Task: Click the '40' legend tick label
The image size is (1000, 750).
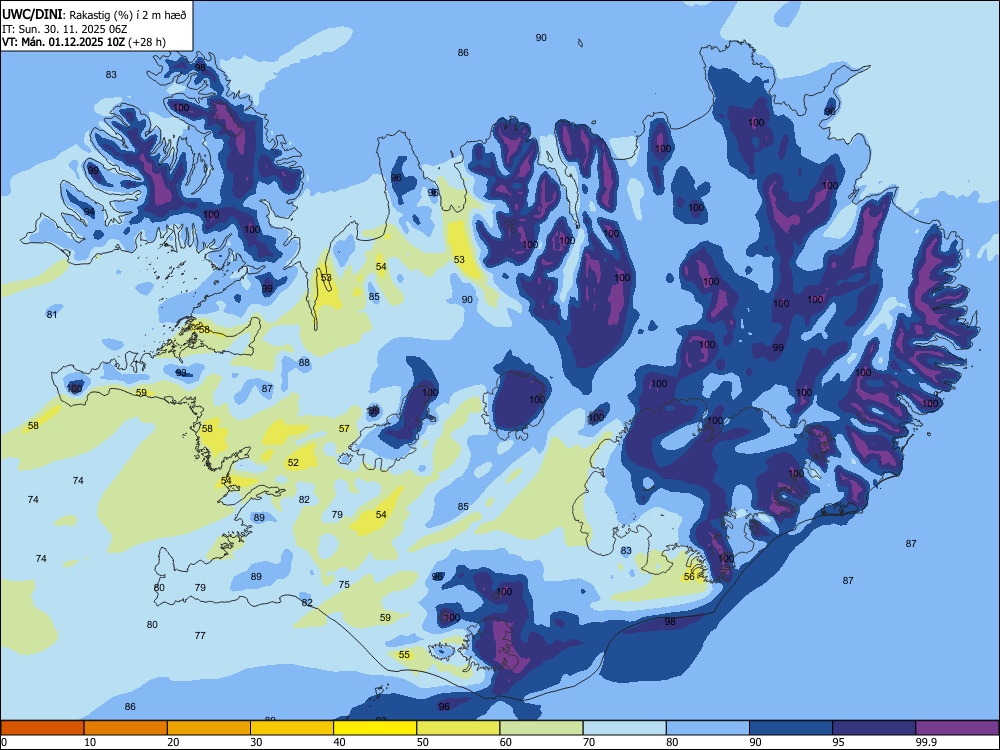Action: 339,742
